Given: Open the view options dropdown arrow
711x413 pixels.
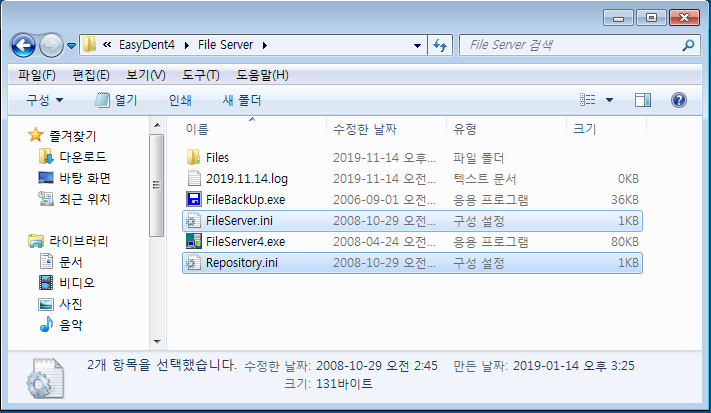Looking at the screenshot, I should [609, 100].
